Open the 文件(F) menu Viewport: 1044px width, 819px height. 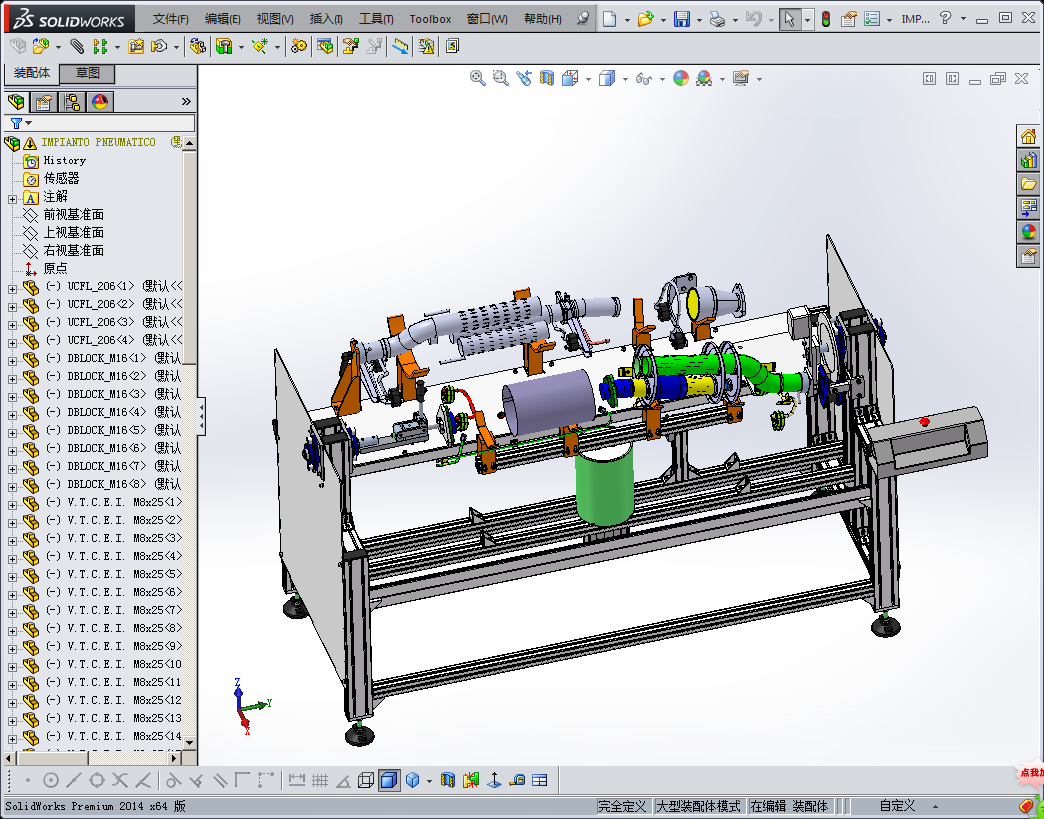(x=170, y=19)
